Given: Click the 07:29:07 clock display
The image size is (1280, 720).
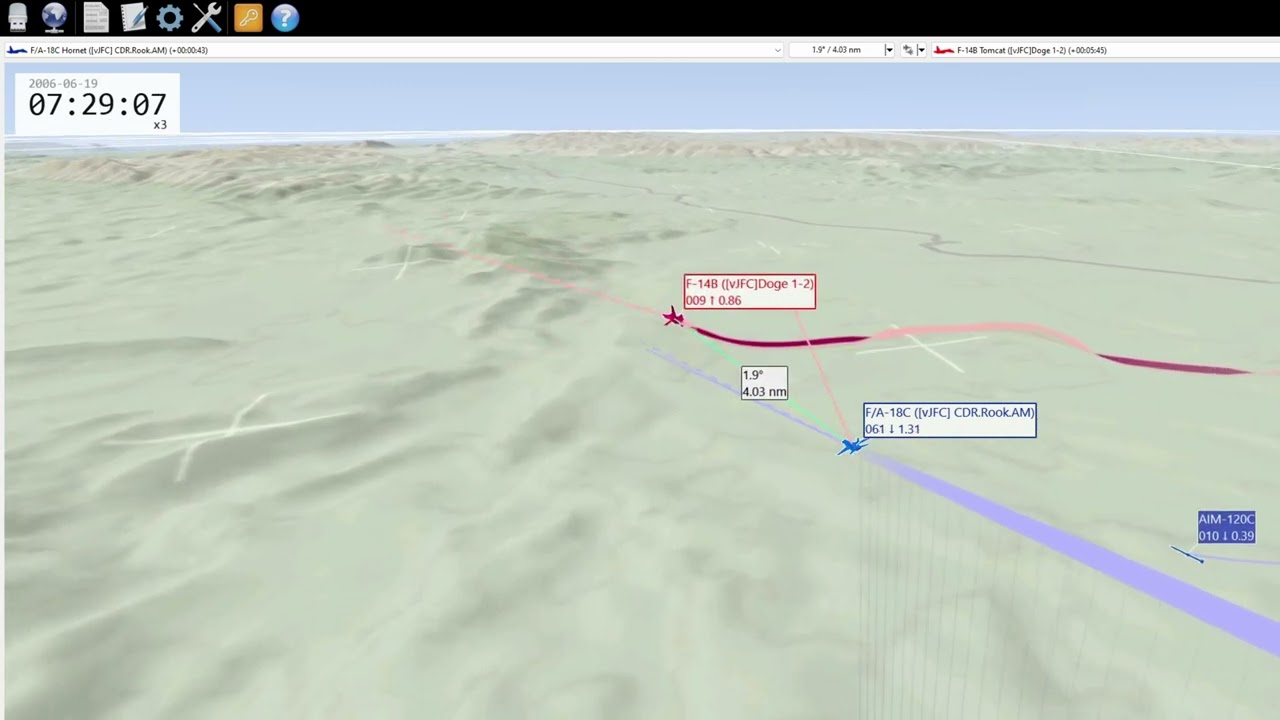Looking at the screenshot, I should point(97,105).
